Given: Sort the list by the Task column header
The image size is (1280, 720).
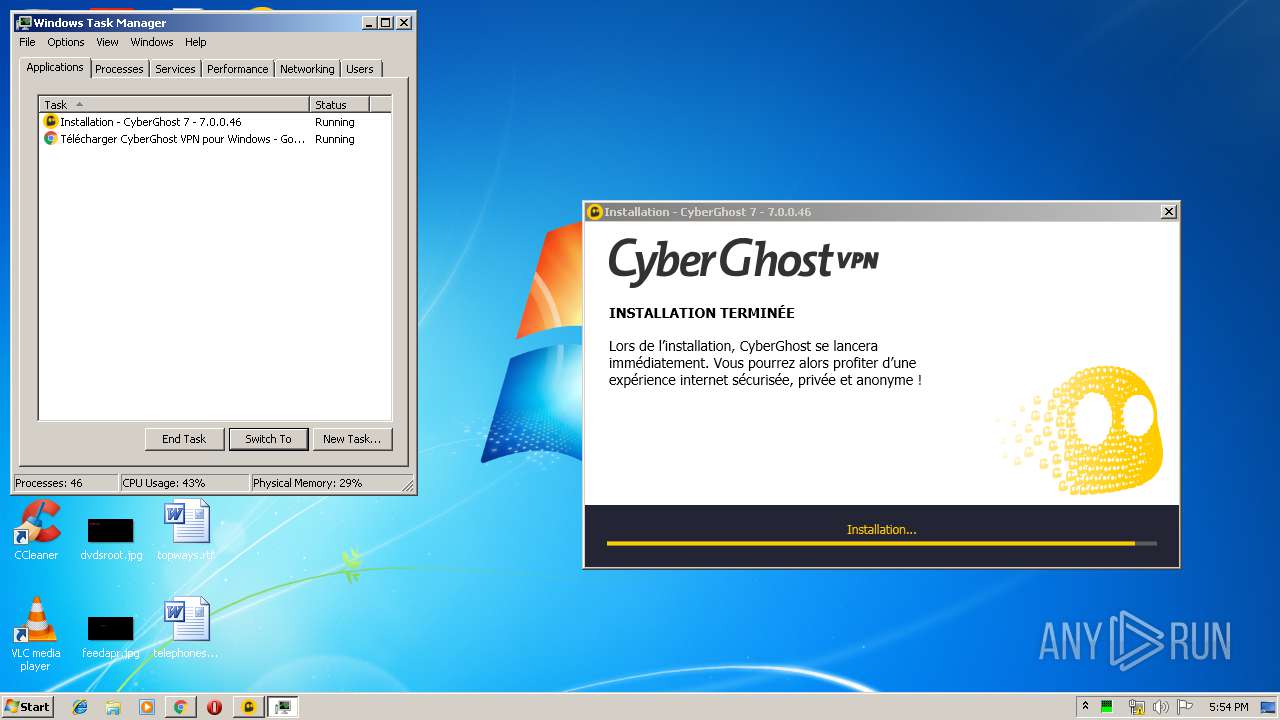Looking at the screenshot, I should tap(174, 104).
